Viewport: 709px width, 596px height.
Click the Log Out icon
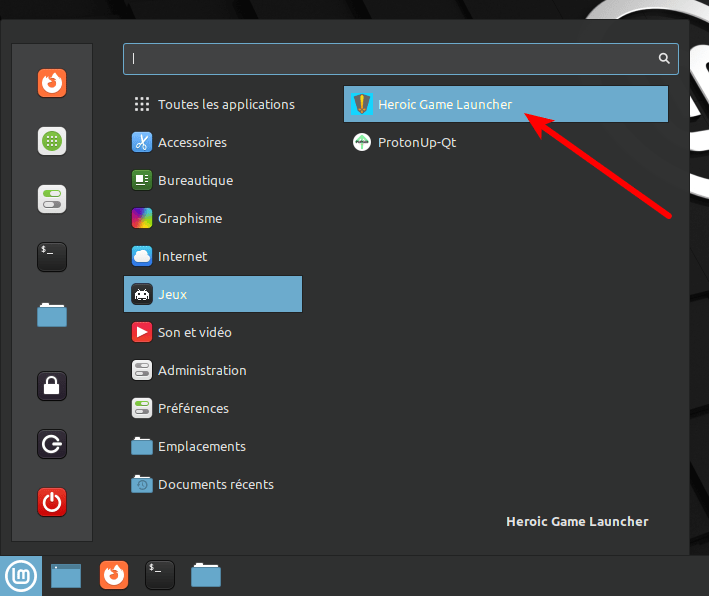click(52, 444)
